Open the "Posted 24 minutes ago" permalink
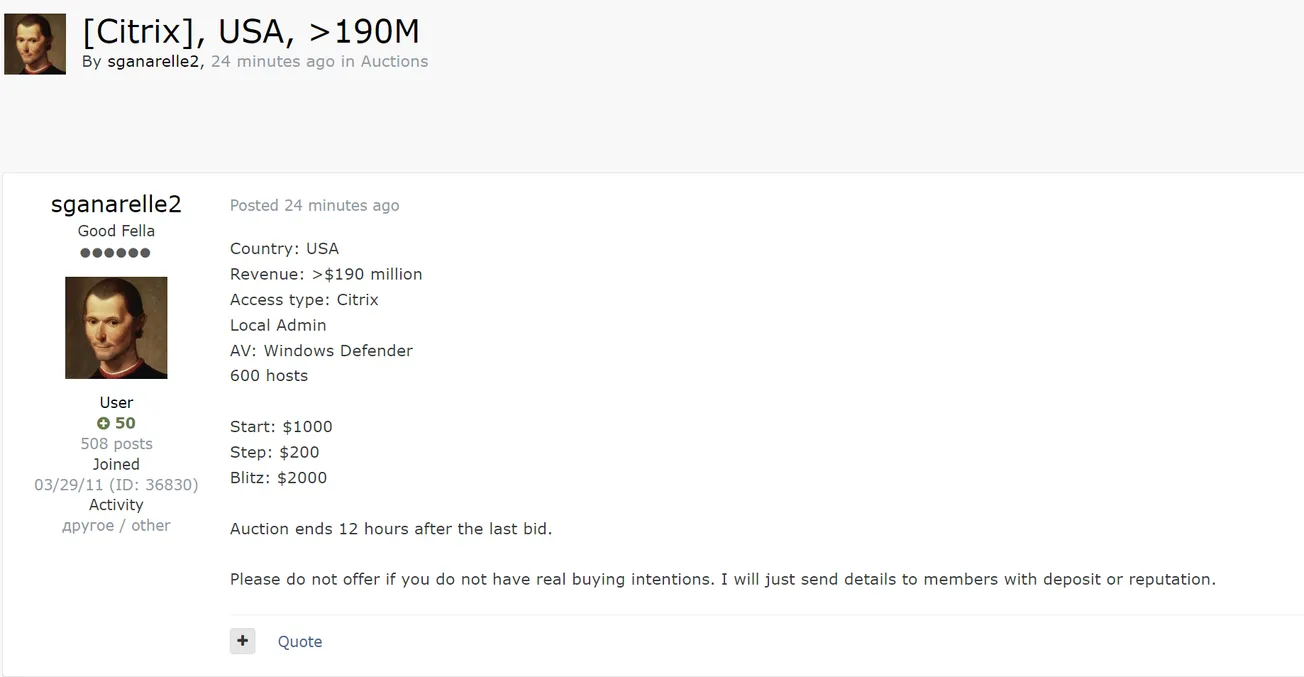The height and width of the screenshot is (677, 1304). 314,205
